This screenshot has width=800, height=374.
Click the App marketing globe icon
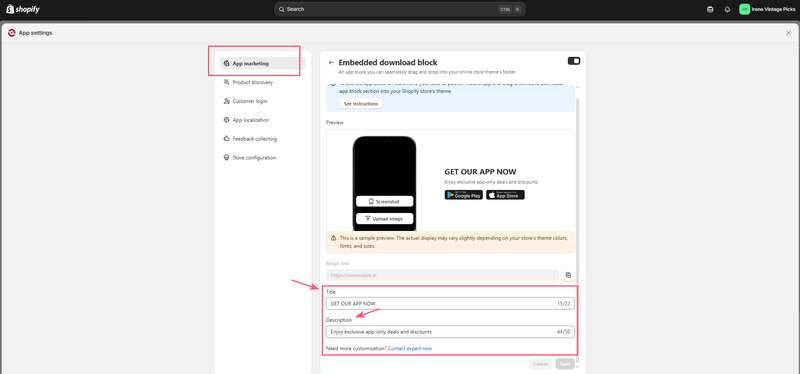(227, 63)
